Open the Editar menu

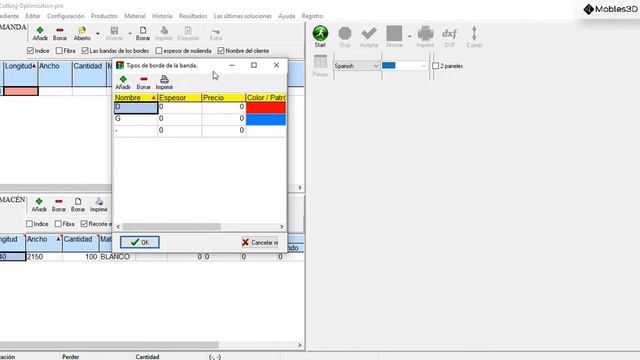pyautogui.click(x=33, y=16)
